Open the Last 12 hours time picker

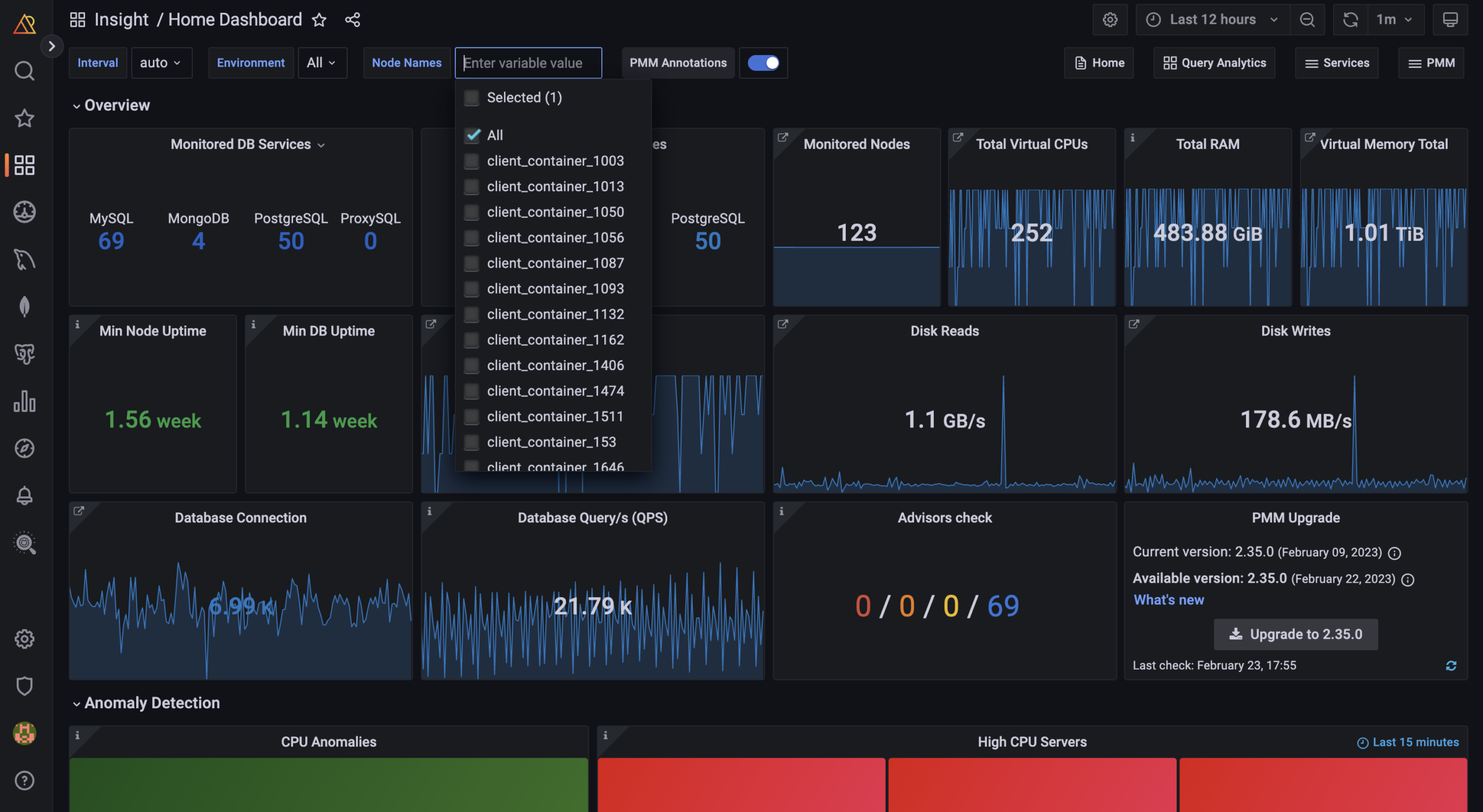[1211, 19]
